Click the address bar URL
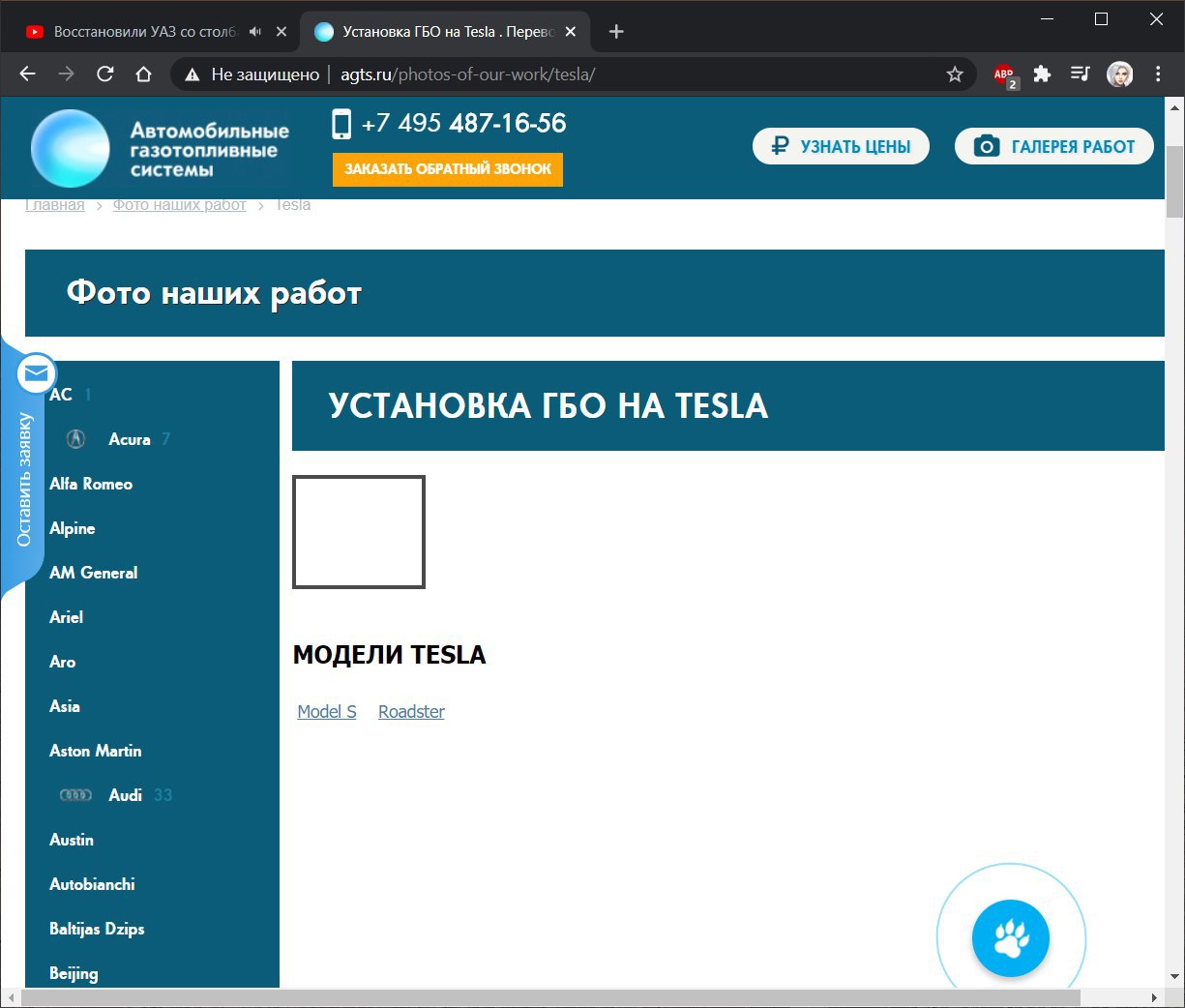The image size is (1185, 1008). click(467, 74)
